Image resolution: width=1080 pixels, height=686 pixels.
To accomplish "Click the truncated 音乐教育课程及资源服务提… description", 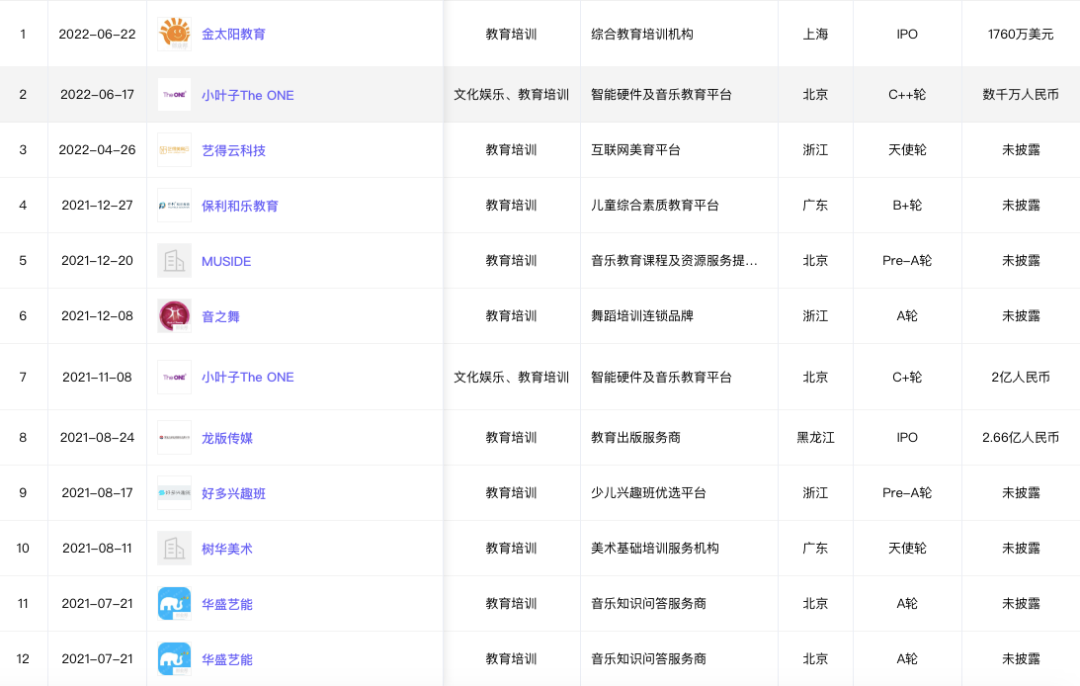I will [x=674, y=261].
